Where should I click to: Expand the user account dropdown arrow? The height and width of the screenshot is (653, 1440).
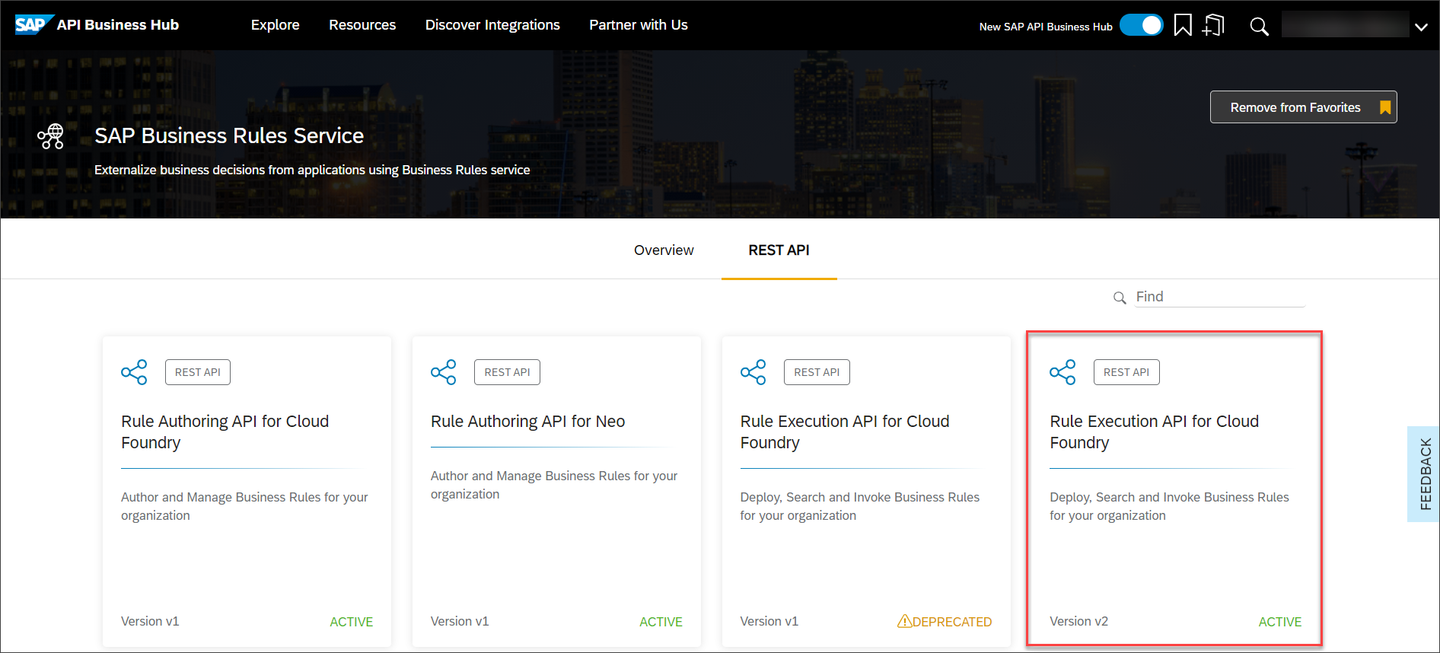[1421, 28]
